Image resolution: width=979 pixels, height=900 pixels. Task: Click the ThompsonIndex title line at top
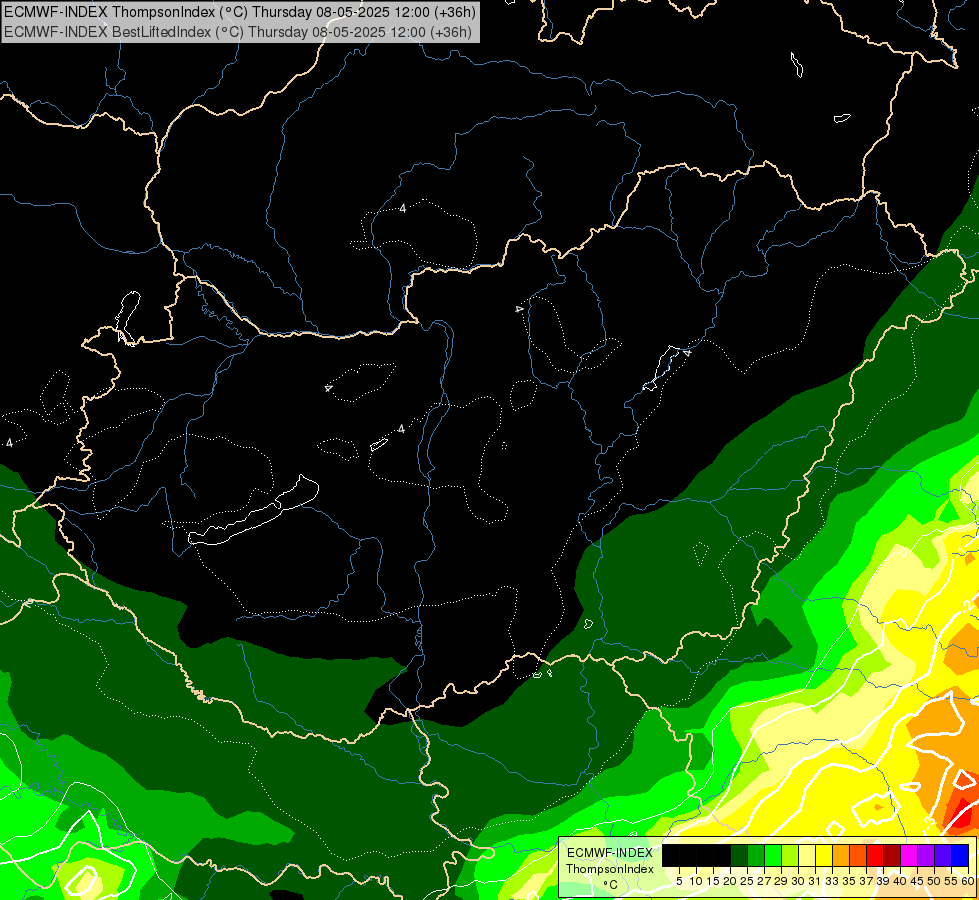pos(240,11)
